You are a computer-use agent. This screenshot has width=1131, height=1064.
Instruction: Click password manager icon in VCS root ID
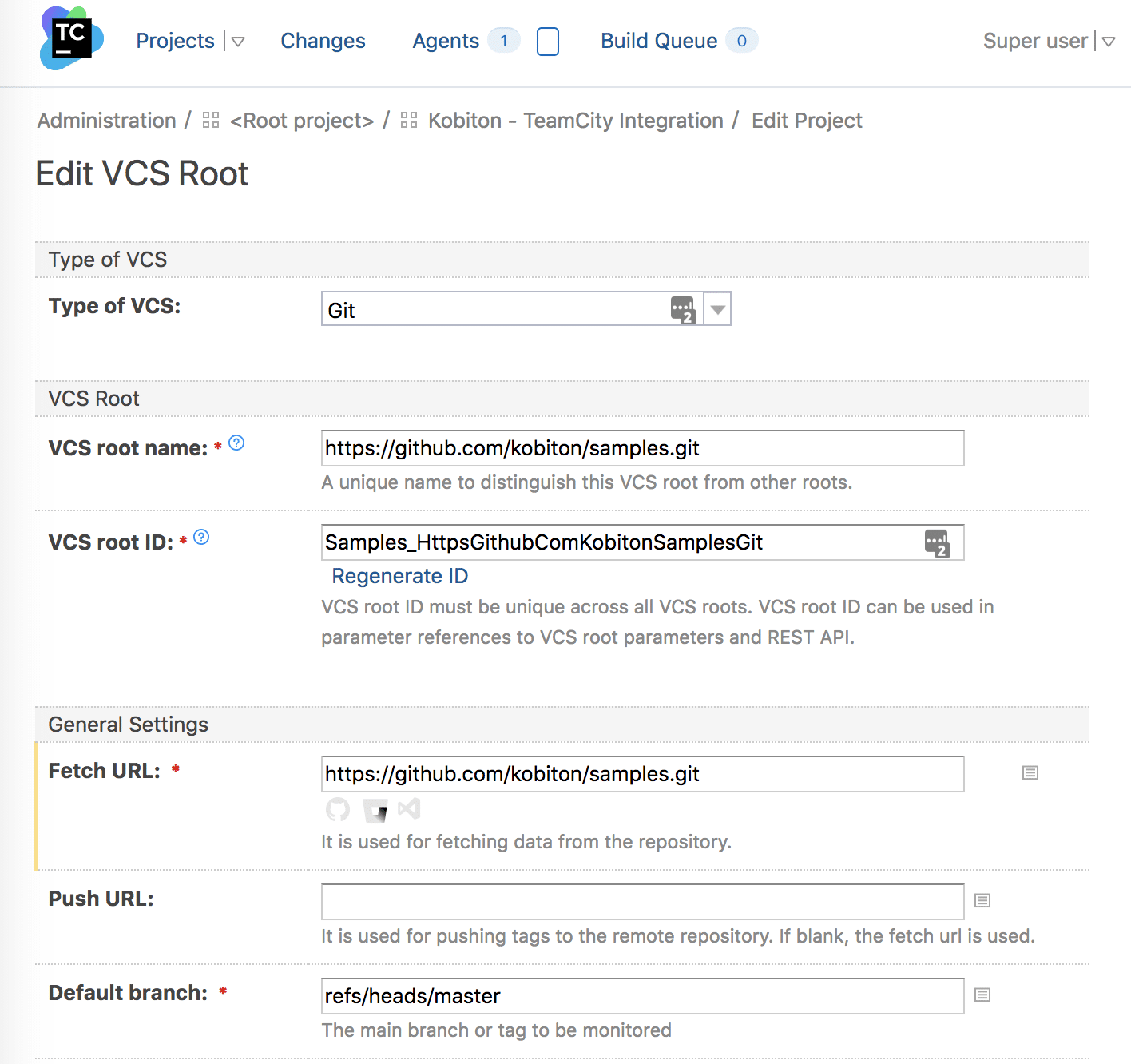pos(938,543)
